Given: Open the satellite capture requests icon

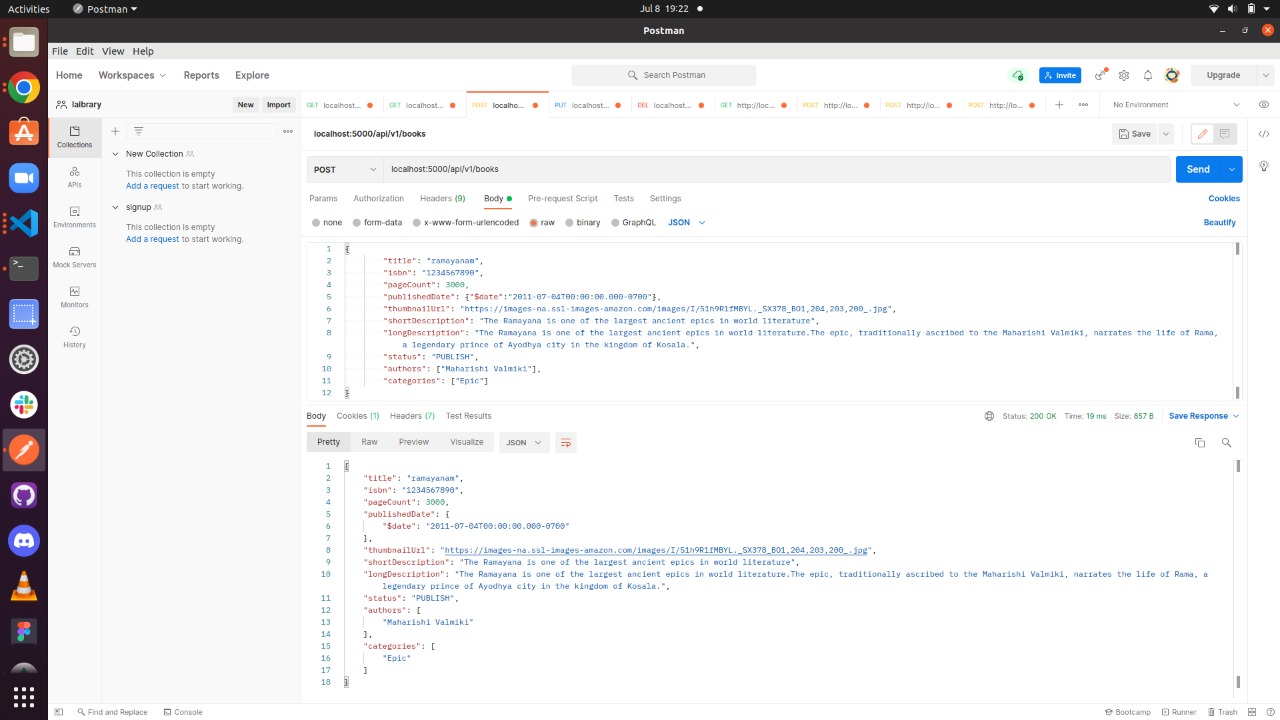Looking at the screenshot, I should 1100,75.
